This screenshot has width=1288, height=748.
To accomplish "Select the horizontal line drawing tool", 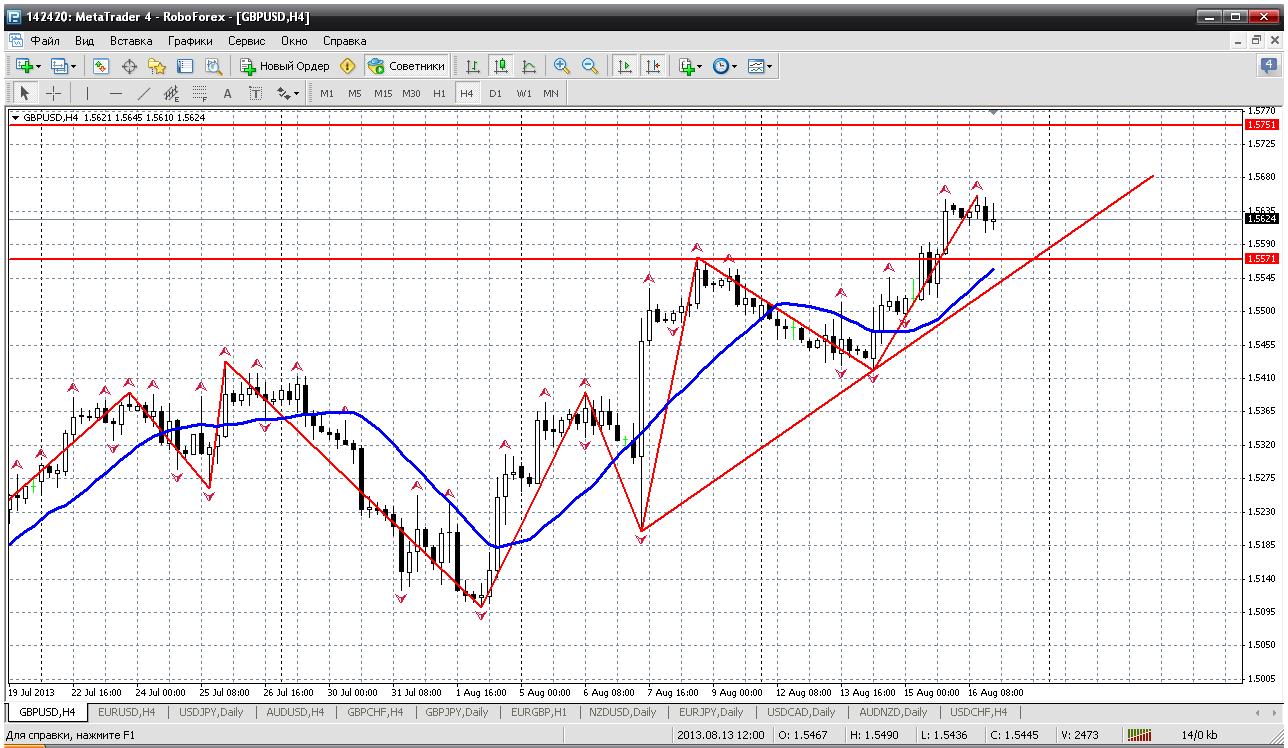I will click(116, 93).
